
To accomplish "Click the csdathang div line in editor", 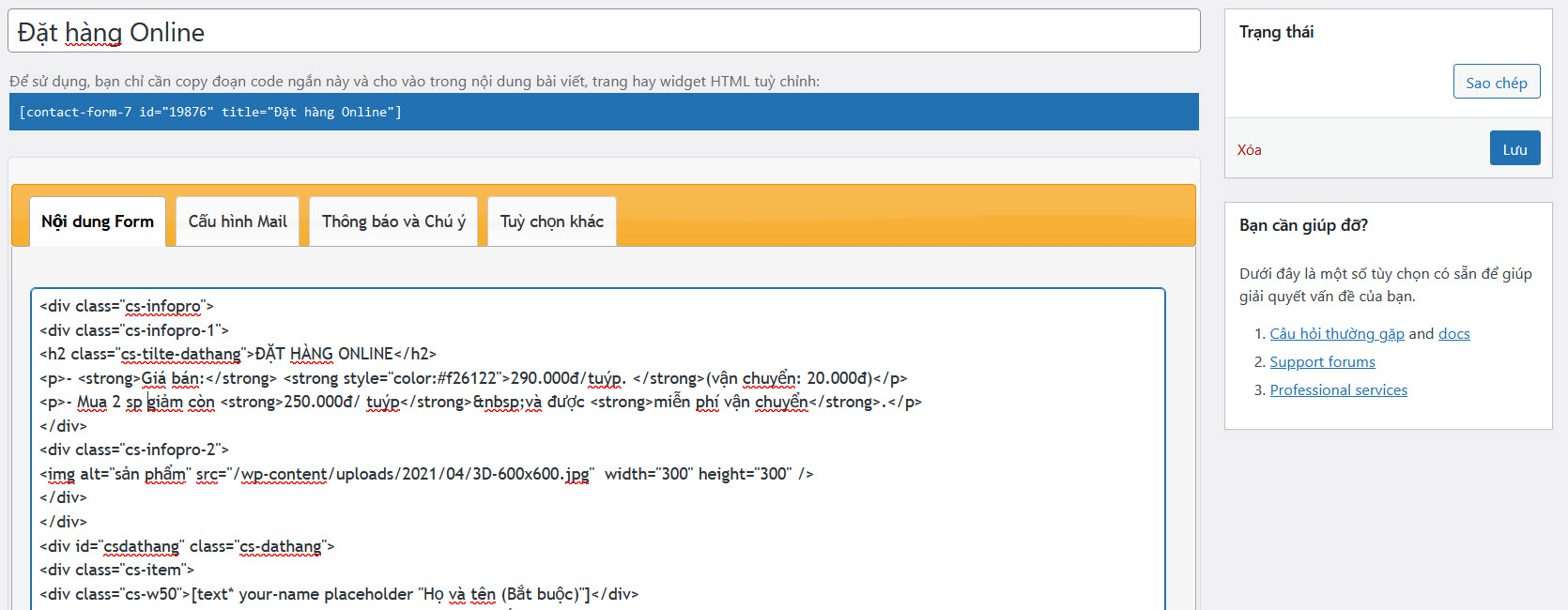I will coord(188,546).
